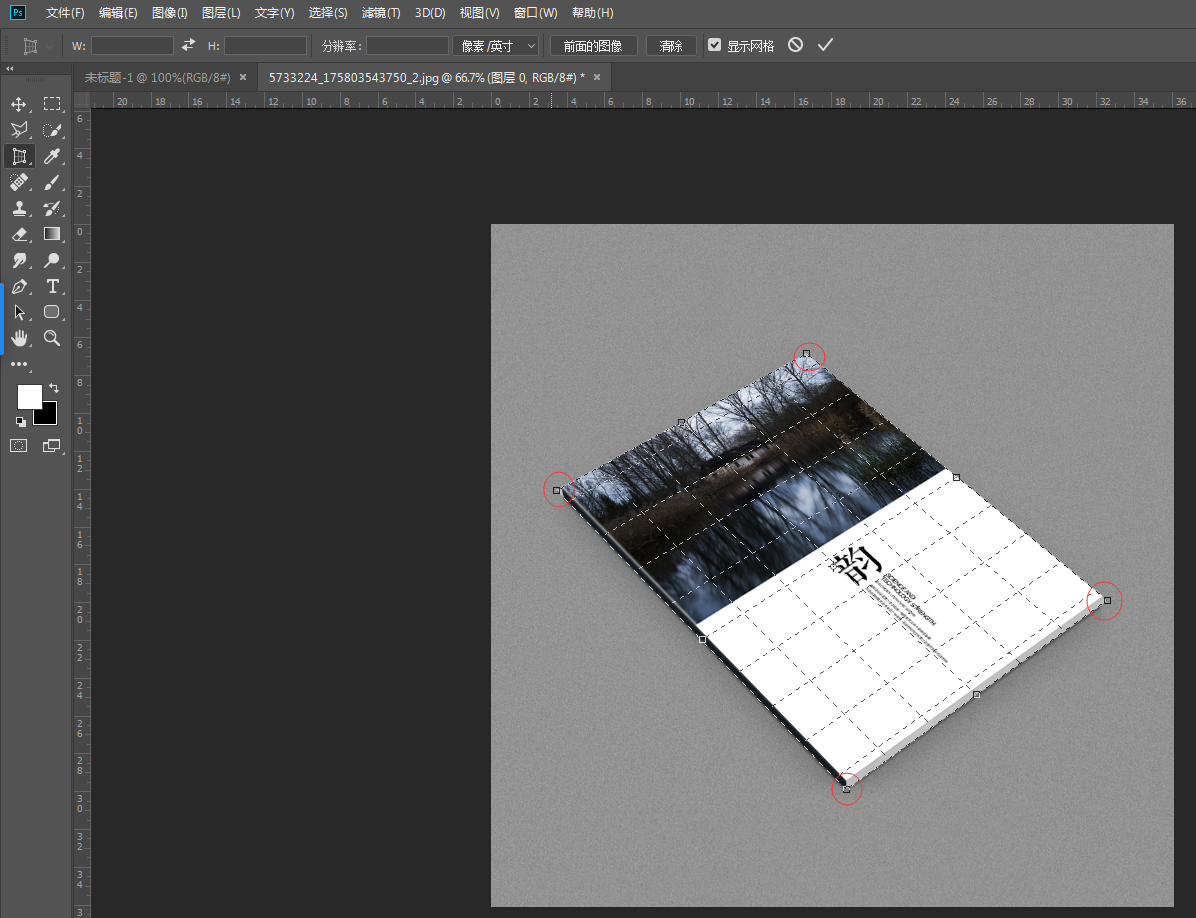
Task: Select the Zoom tool
Action: (52, 338)
